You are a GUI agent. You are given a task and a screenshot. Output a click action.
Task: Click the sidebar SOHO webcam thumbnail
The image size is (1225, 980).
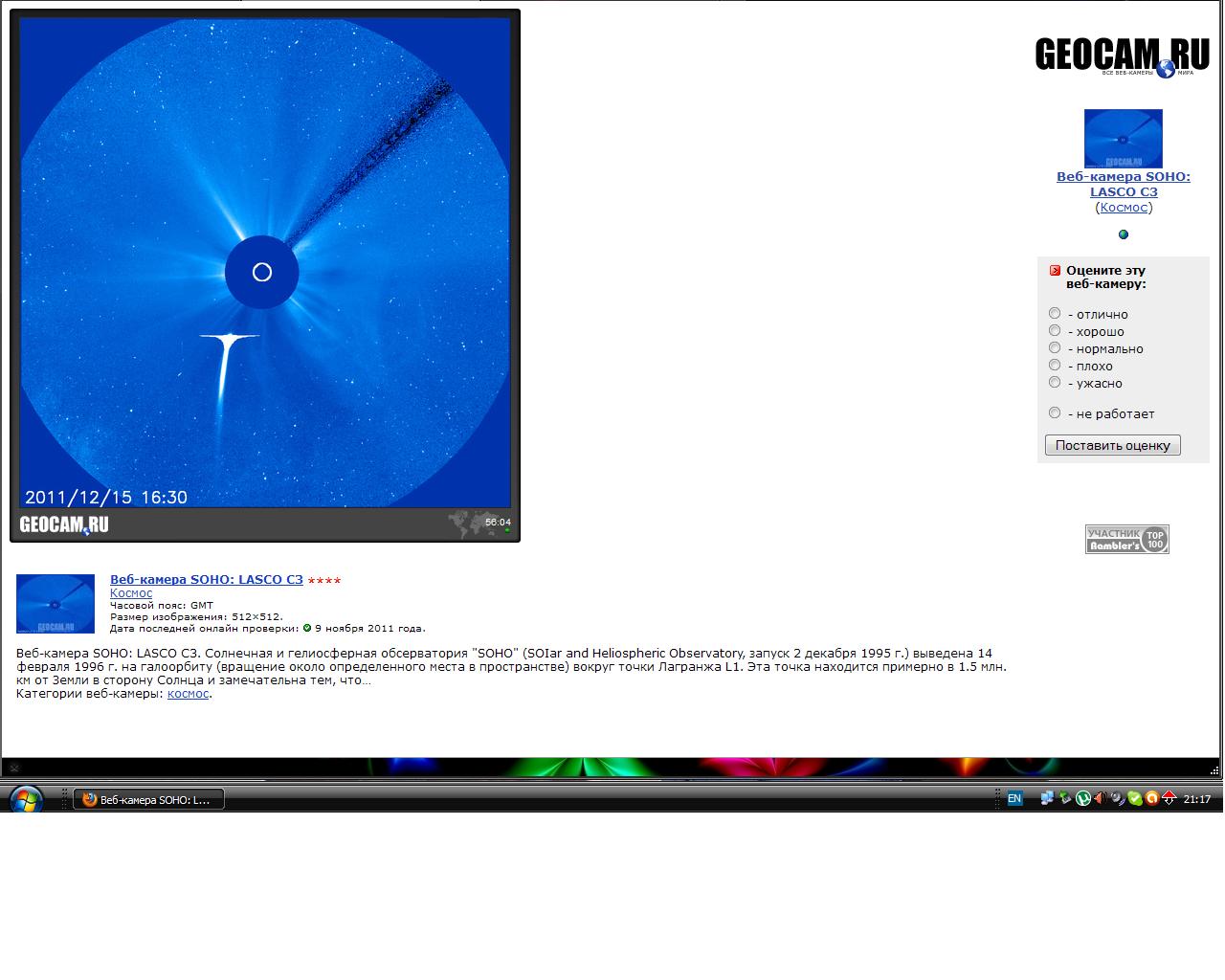[1124, 139]
